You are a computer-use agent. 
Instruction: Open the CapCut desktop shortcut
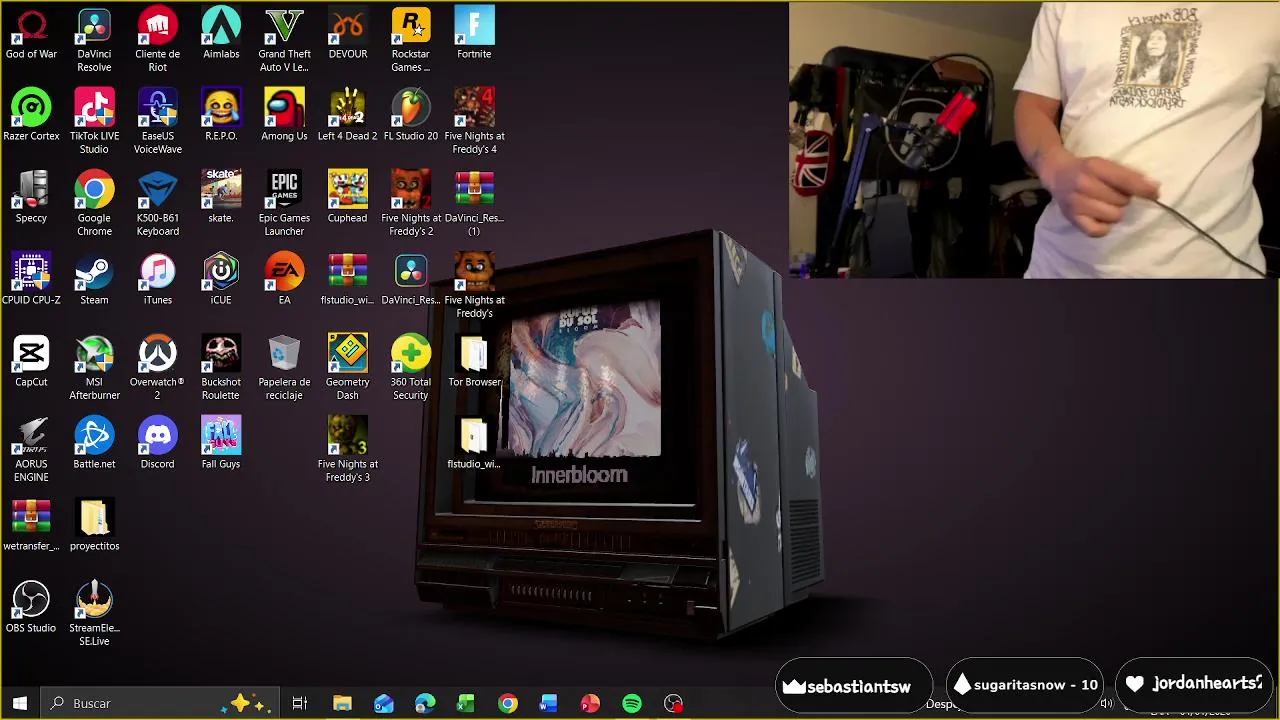31,362
